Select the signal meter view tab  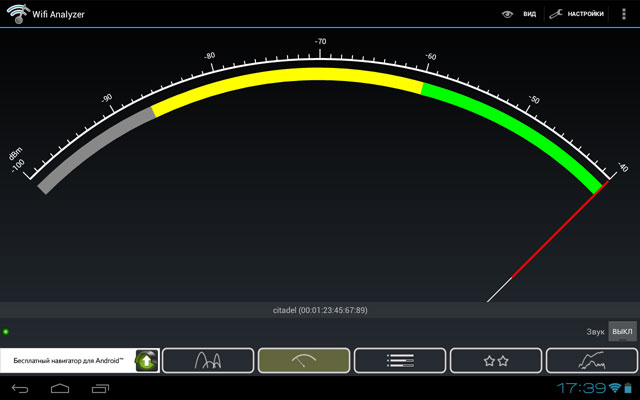304,360
